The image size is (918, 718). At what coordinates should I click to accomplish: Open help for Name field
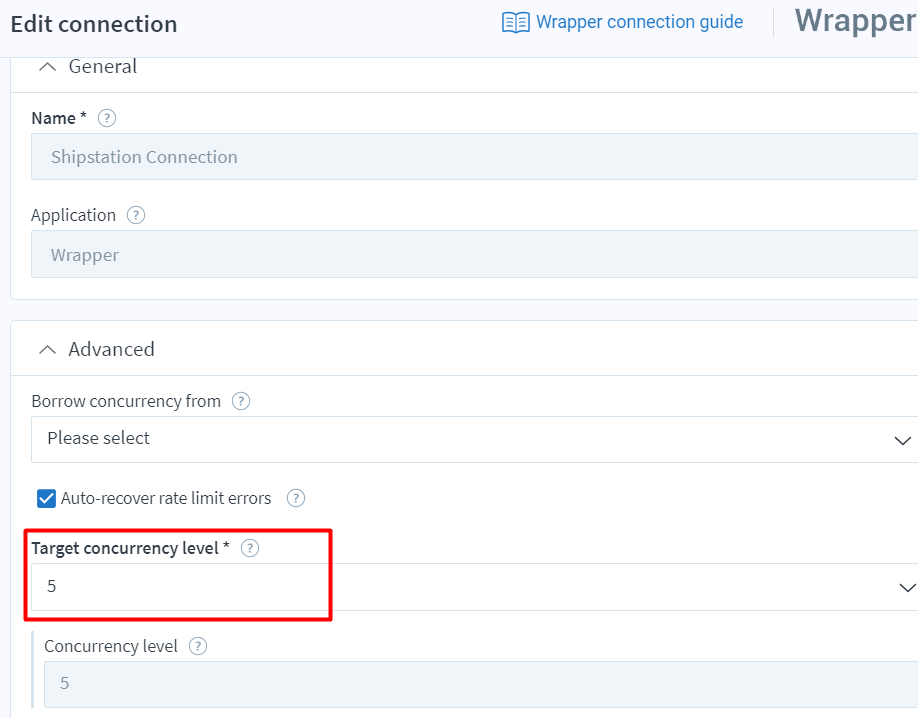click(107, 118)
